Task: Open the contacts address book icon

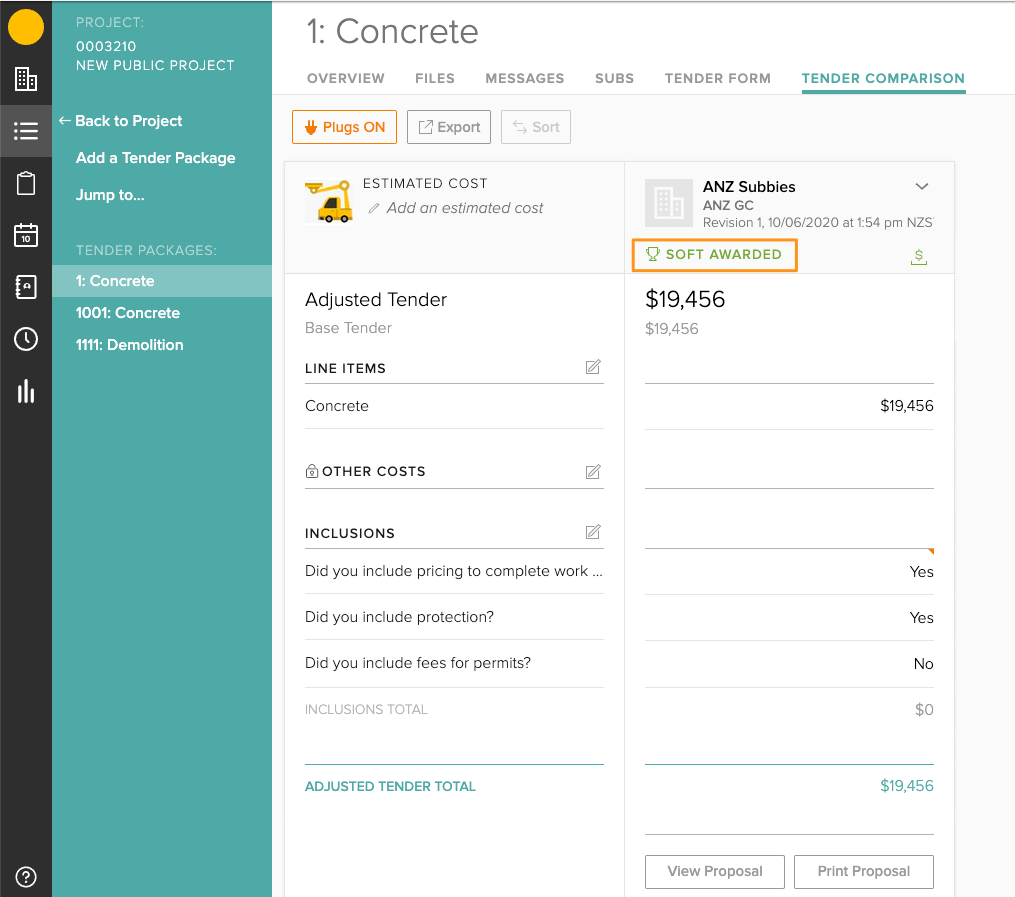Action: [26, 287]
